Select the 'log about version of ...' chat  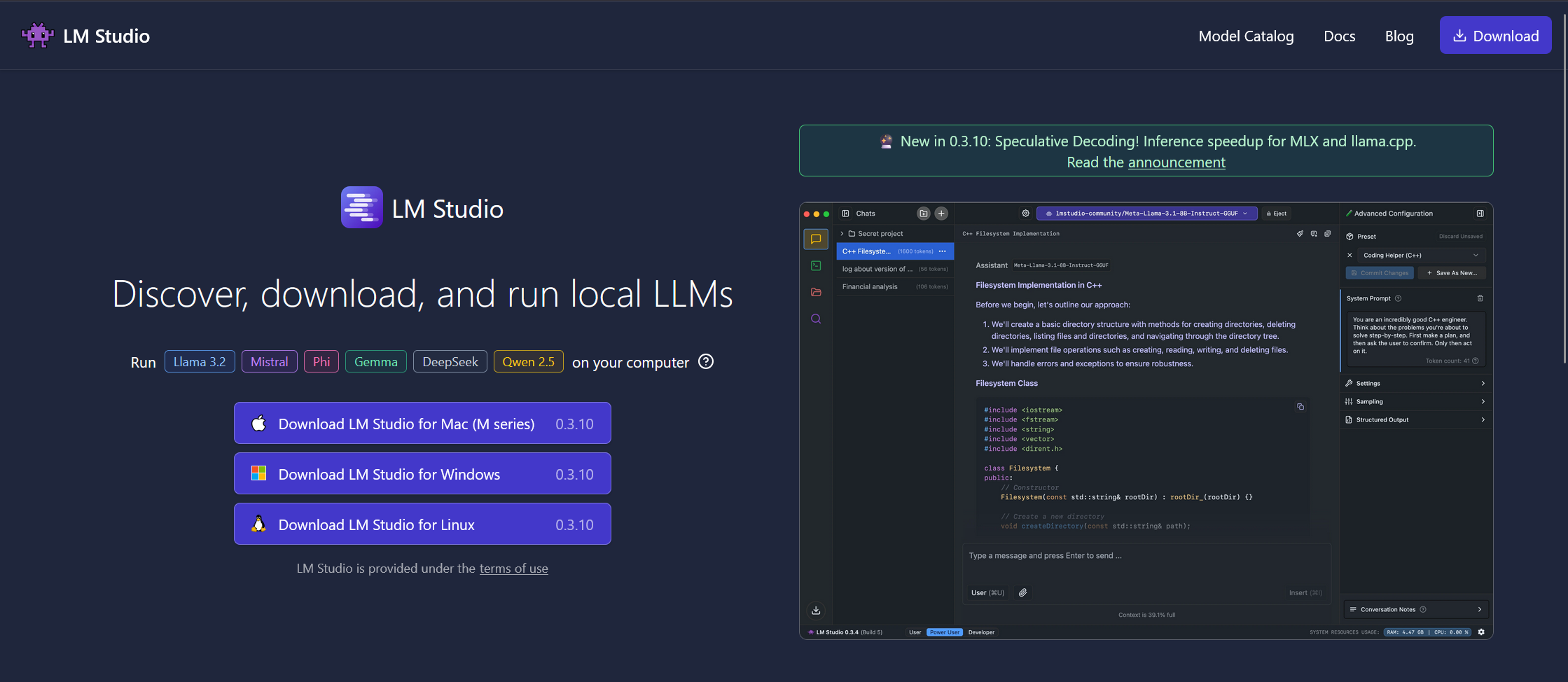point(895,269)
